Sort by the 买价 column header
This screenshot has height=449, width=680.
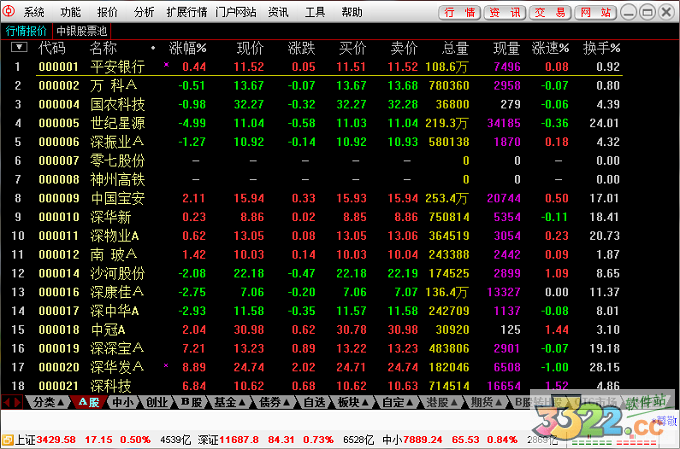353,48
